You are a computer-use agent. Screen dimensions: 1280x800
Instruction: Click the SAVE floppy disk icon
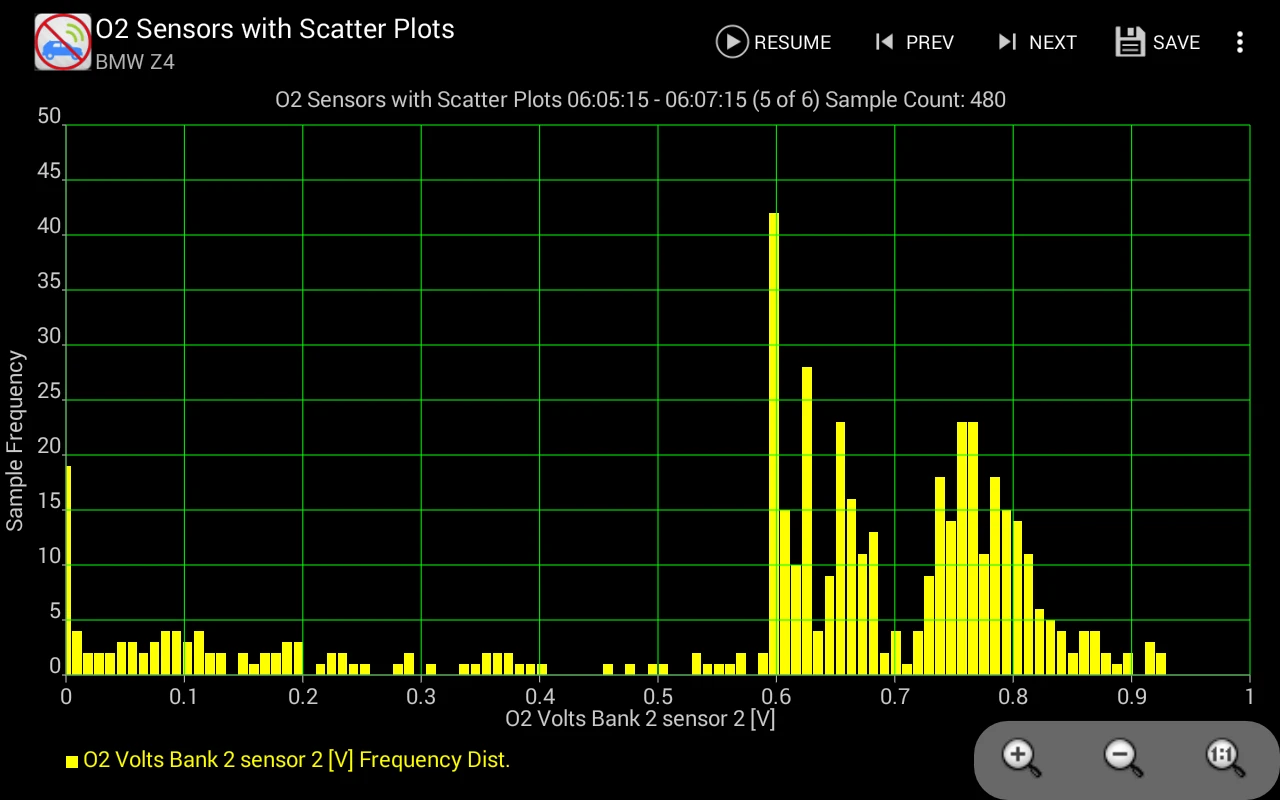coord(1130,42)
